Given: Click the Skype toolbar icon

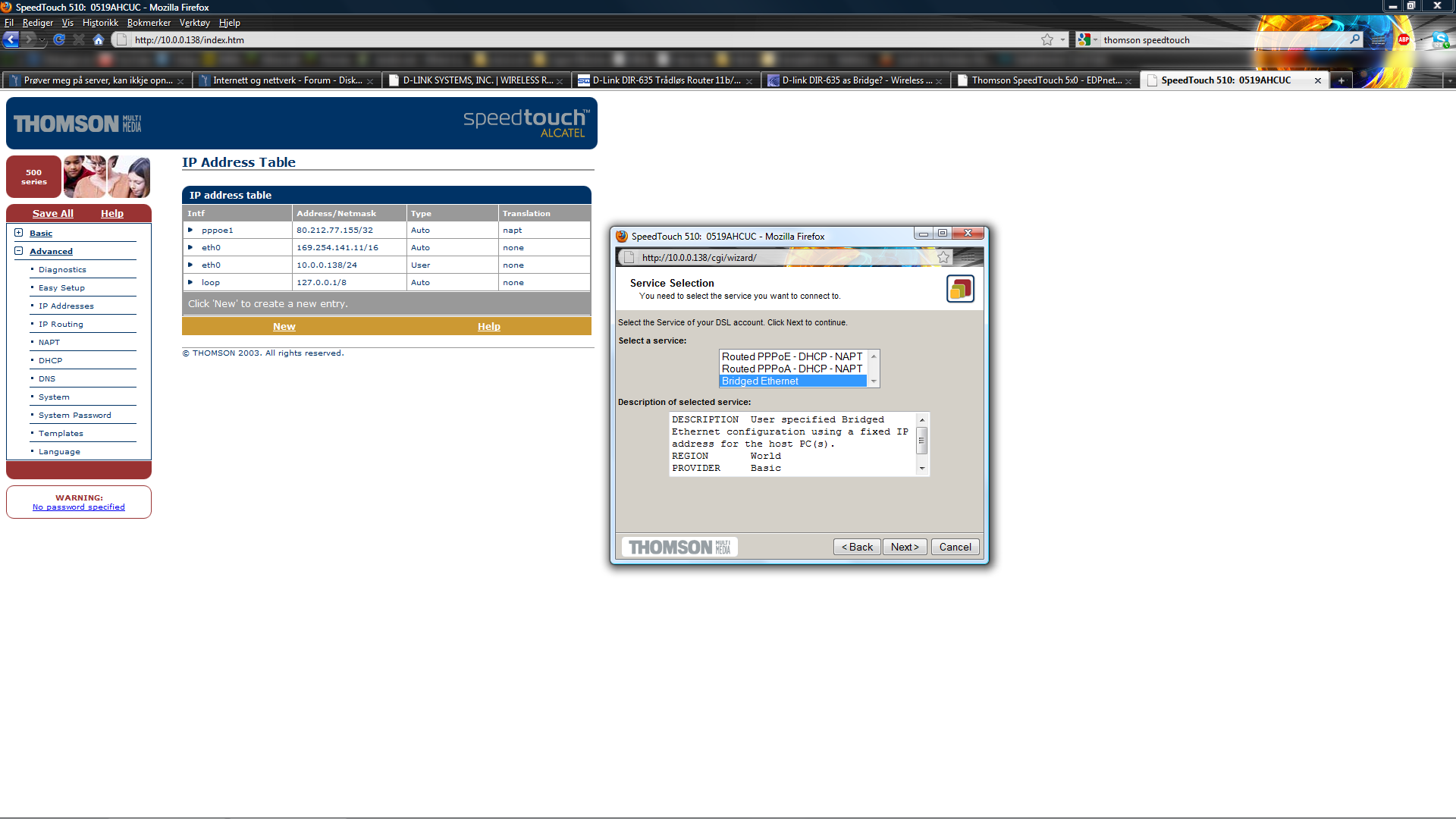Looking at the screenshot, I should tap(1440, 40).
